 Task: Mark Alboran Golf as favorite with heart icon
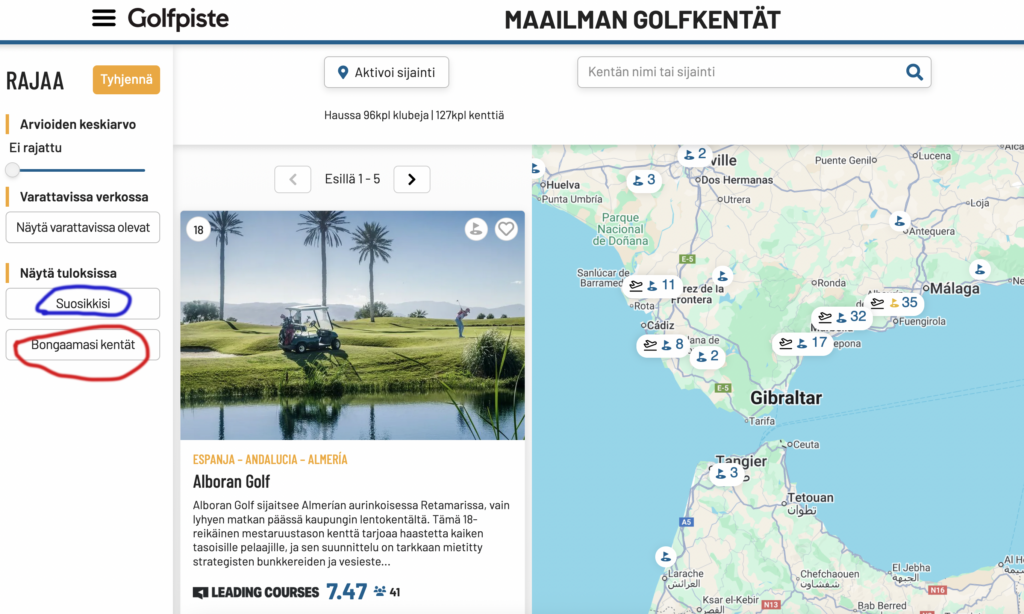tap(506, 229)
